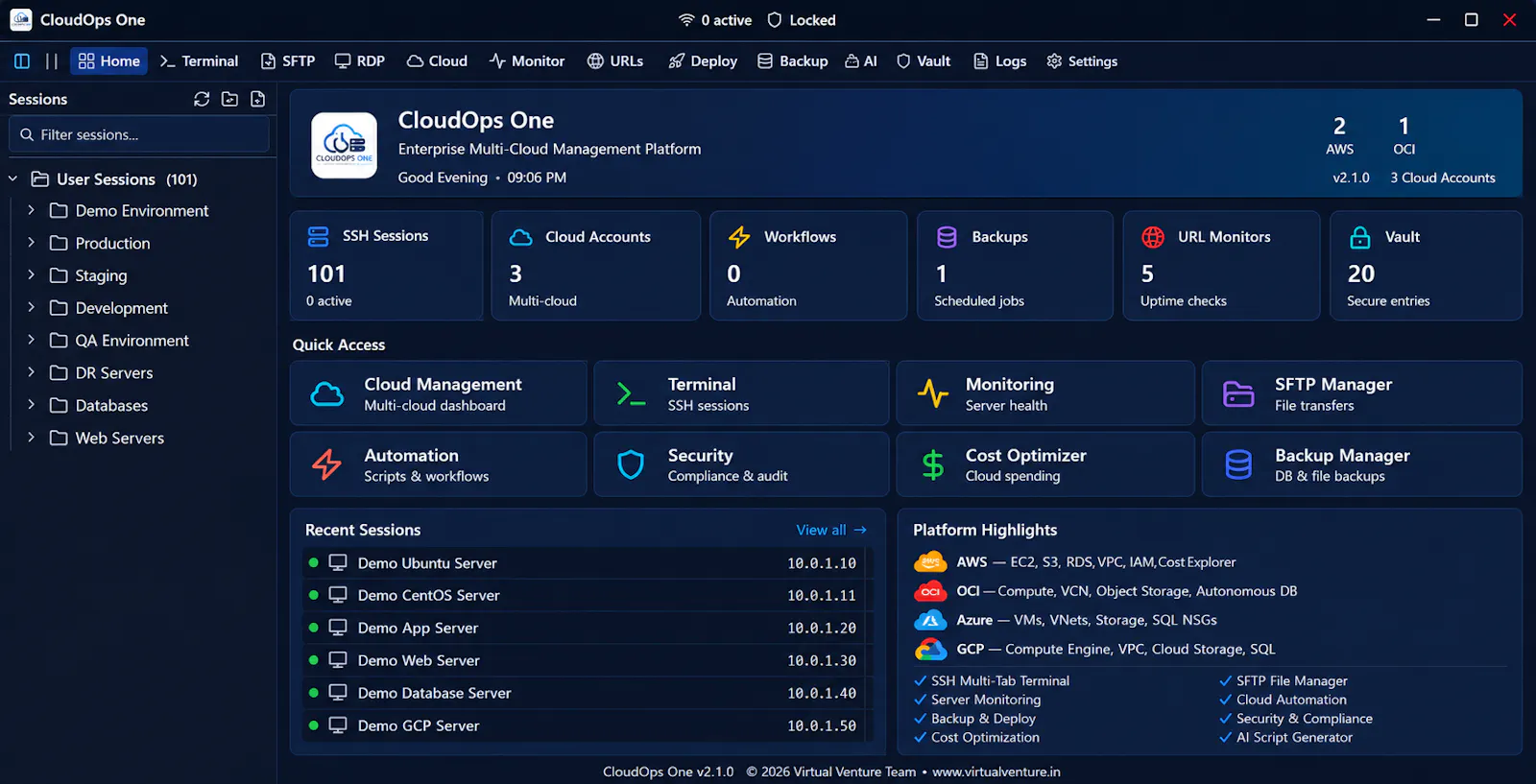The image size is (1536, 784).
Task: Create a new session folder
Action: 229,99
